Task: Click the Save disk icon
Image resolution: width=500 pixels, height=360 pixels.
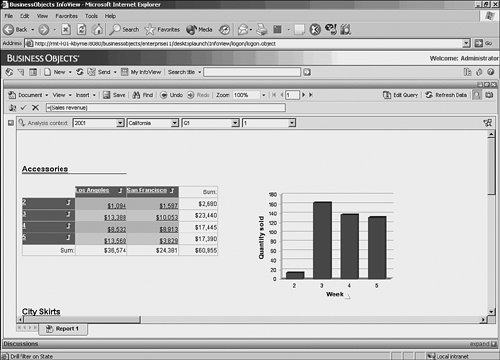Action: pos(106,95)
